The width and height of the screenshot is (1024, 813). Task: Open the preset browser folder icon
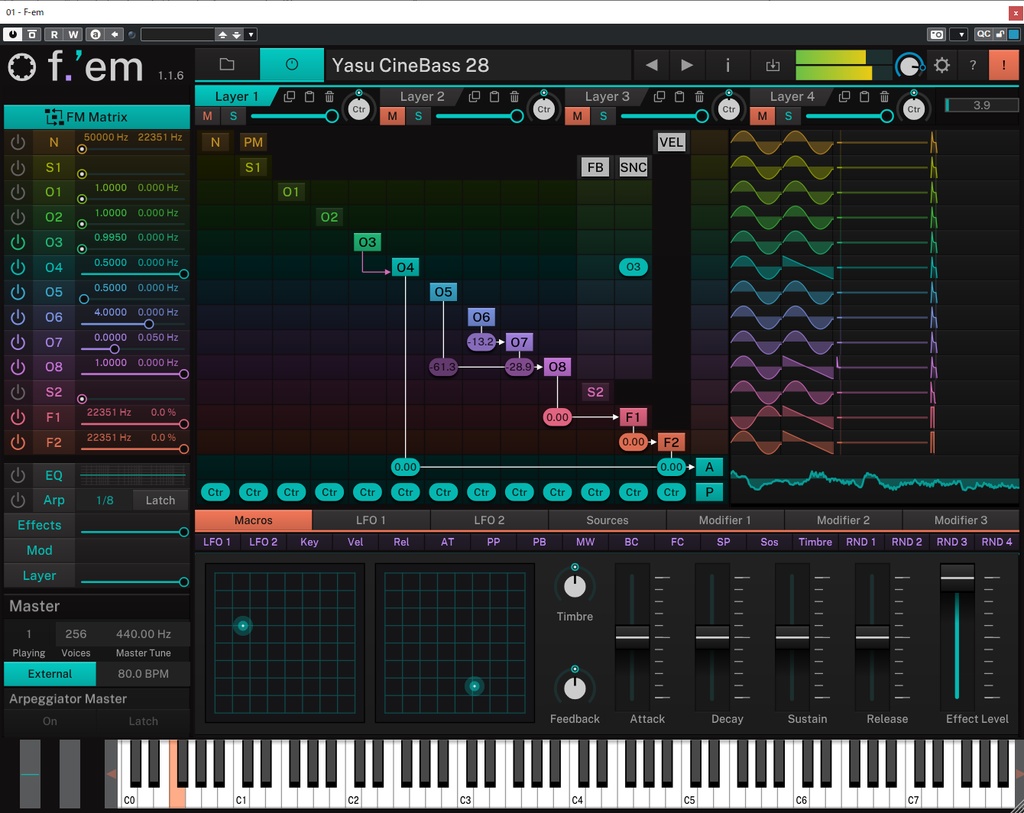click(226, 64)
